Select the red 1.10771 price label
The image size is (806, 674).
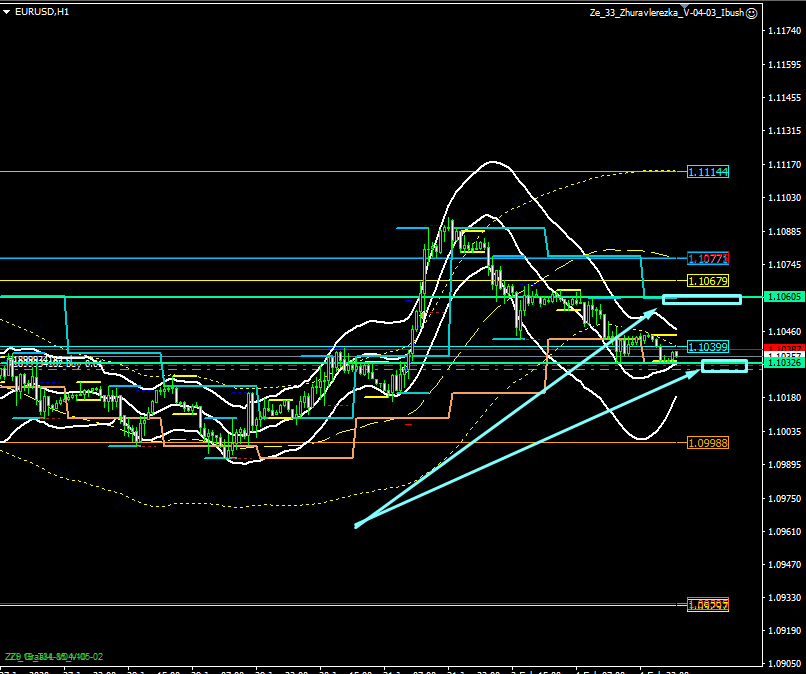coord(707,257)
